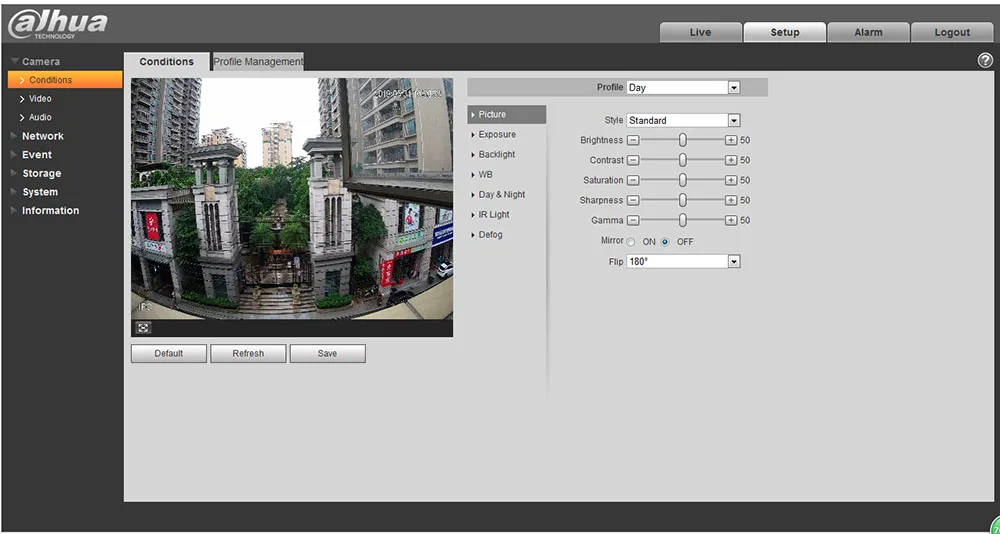Collapse the Camera menu section
The height and width of the screenshot is (534, 1000).
[x=36, y=61]
